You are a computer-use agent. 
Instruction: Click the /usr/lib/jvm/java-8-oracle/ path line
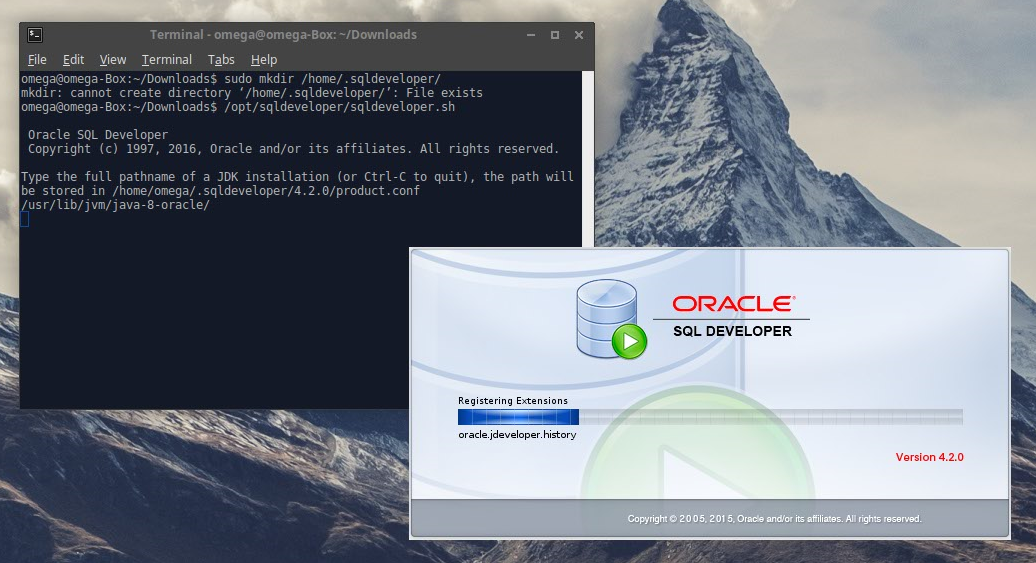[x=115, y=205]
